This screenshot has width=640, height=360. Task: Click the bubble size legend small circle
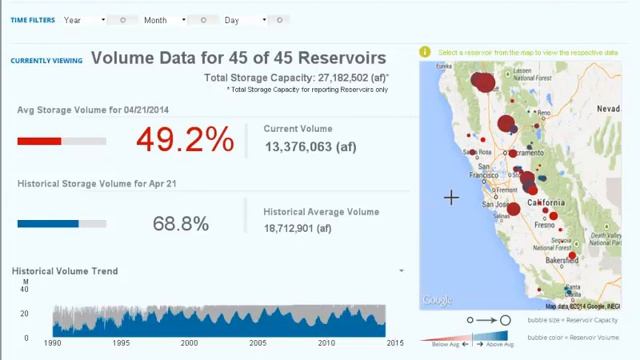point(470,320)
